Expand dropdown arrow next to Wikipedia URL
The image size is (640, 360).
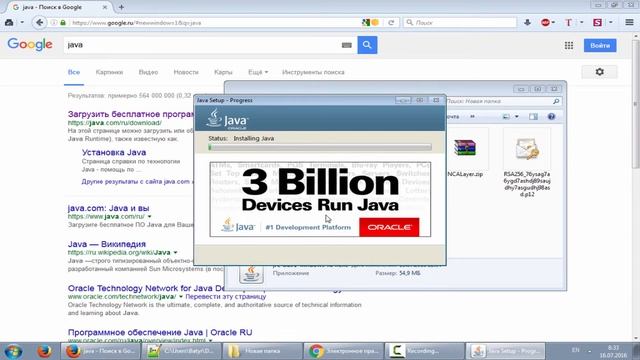[175, 253]
